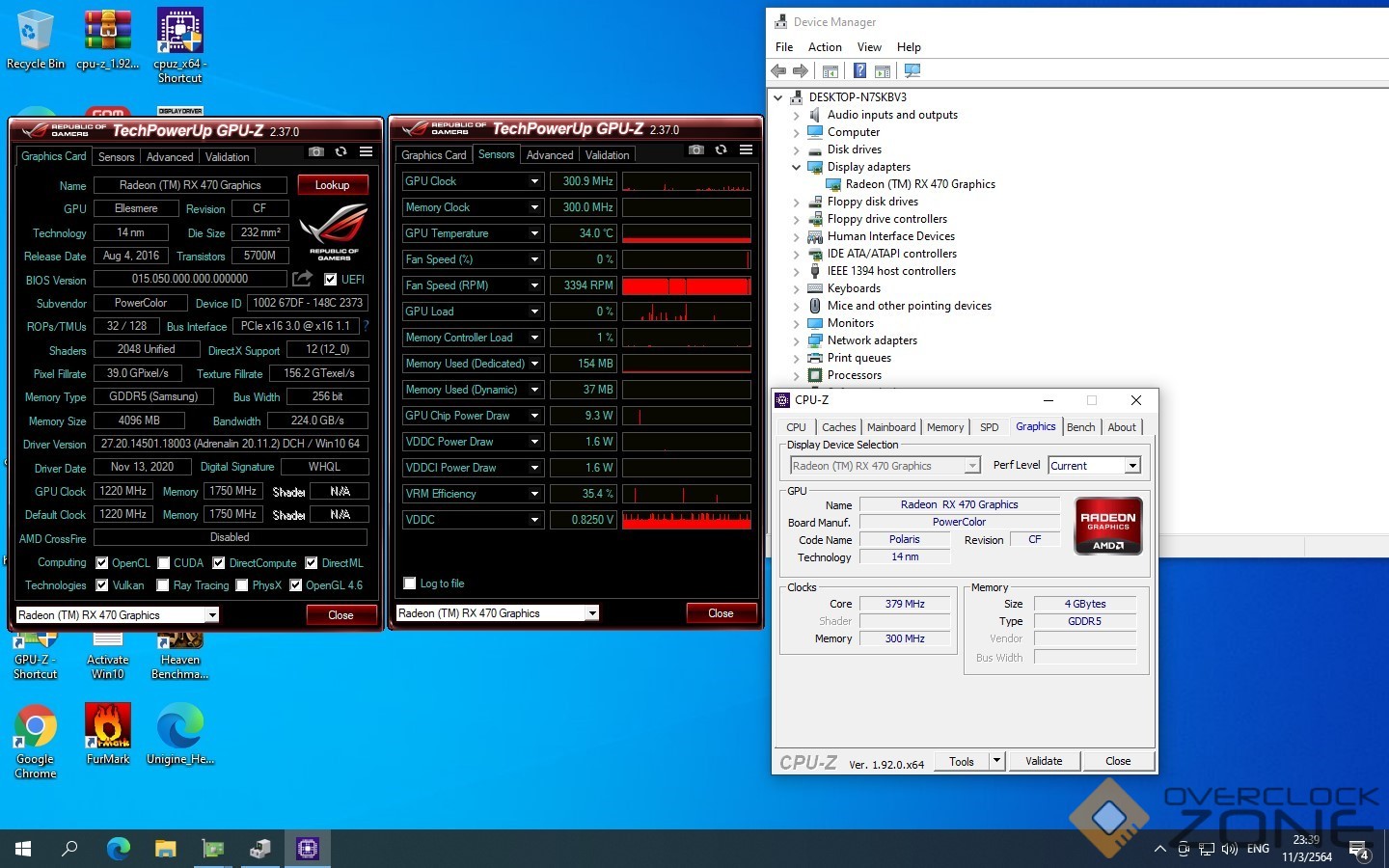
Task: Click the BIOS export share icon
Action: pyautogui.click(x=303, y=279)
